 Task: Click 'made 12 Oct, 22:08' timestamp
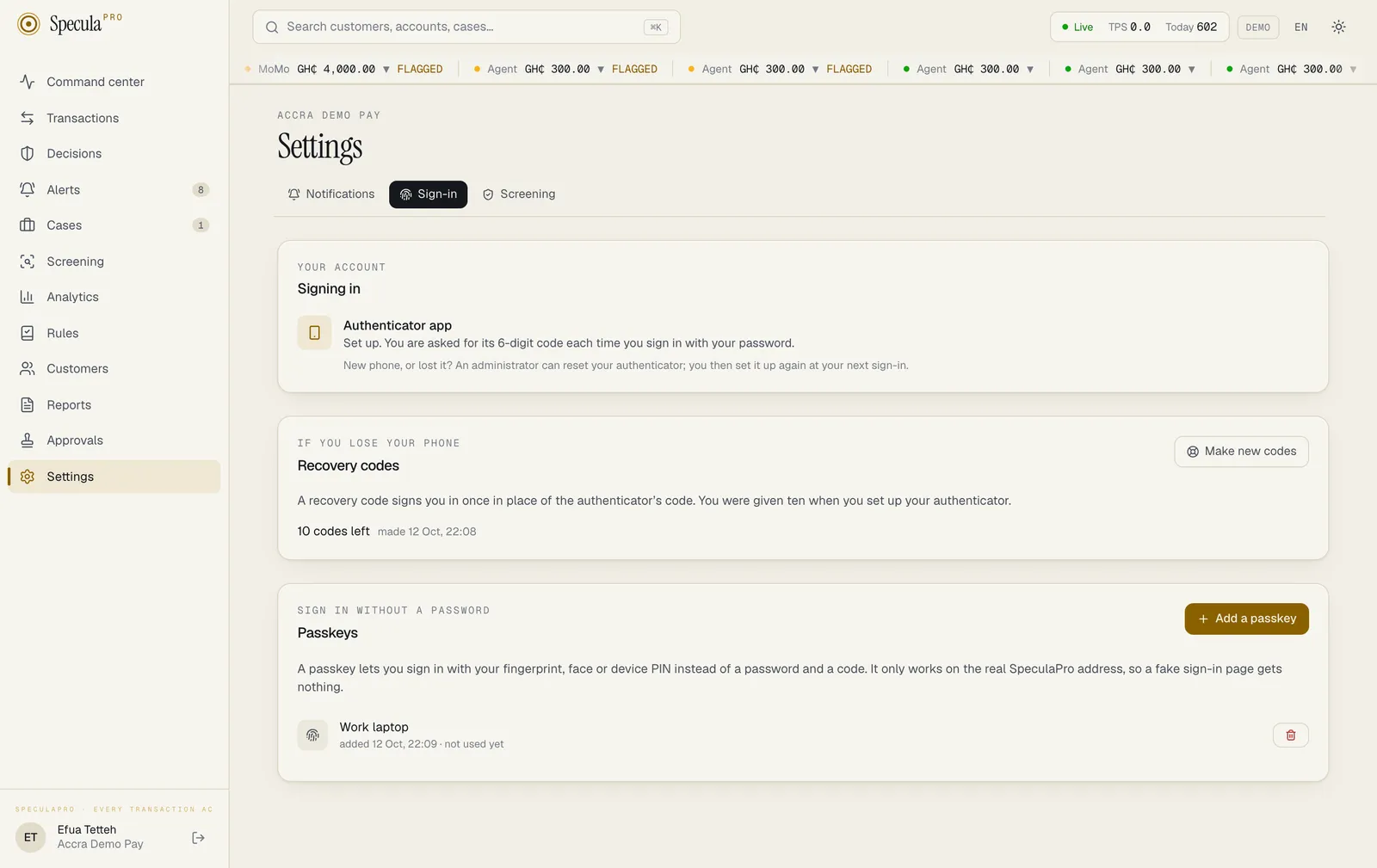click(x=427, y=532)
